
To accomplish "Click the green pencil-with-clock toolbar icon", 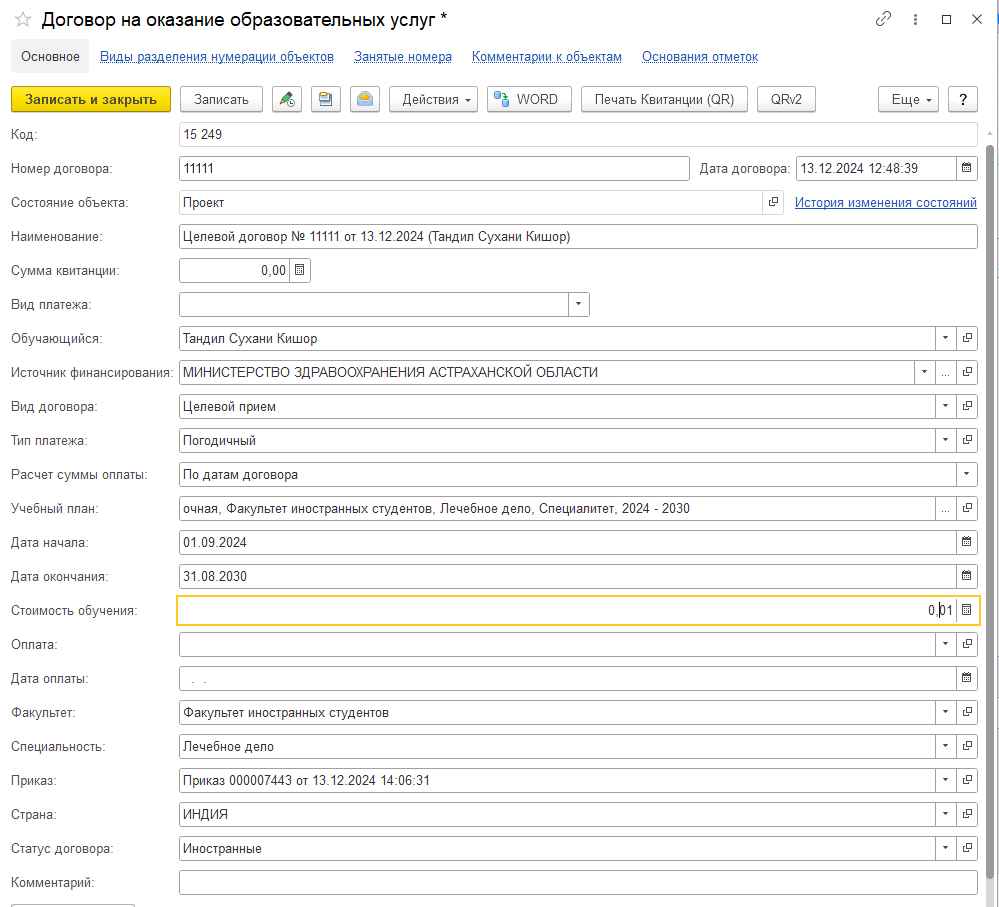I will tap(287, 99).
